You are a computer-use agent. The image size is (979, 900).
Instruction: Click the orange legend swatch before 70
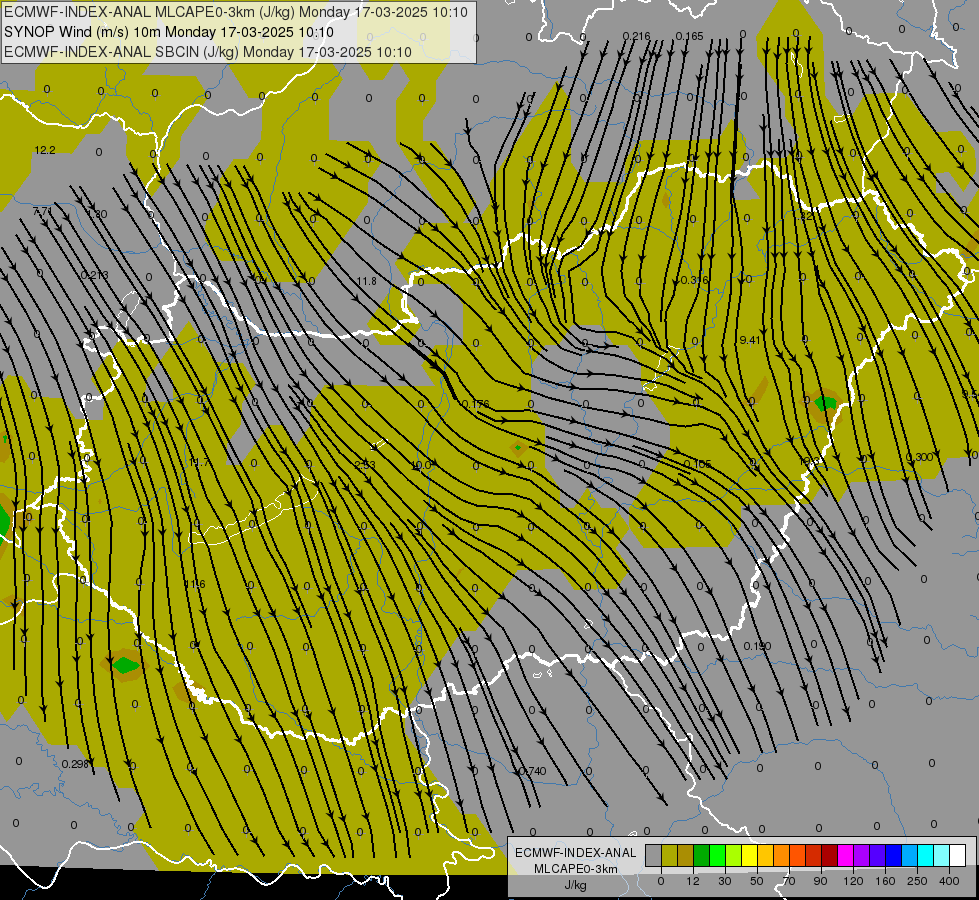782,855
